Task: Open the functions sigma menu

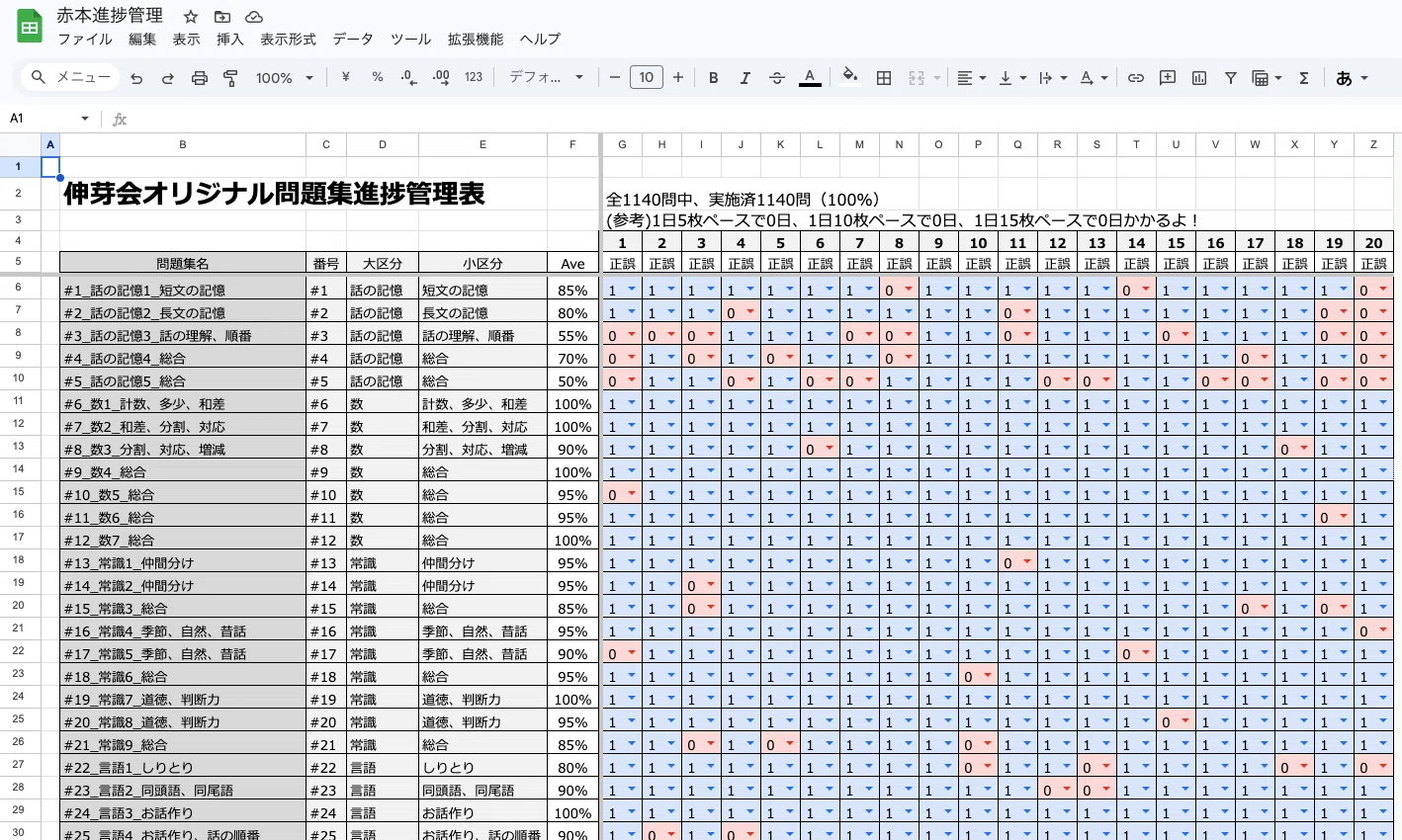Action: pyautogui.click(x=1304, y=77)
